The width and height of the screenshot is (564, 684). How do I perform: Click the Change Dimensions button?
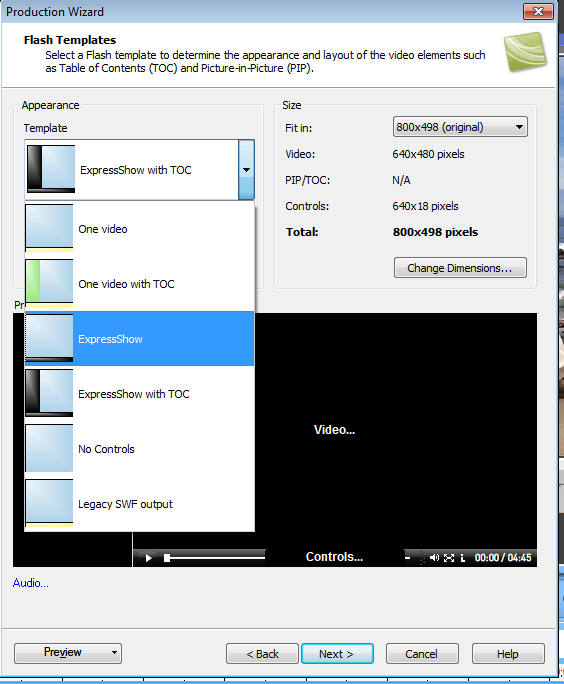pyautogui.click(x=460, y=267)
